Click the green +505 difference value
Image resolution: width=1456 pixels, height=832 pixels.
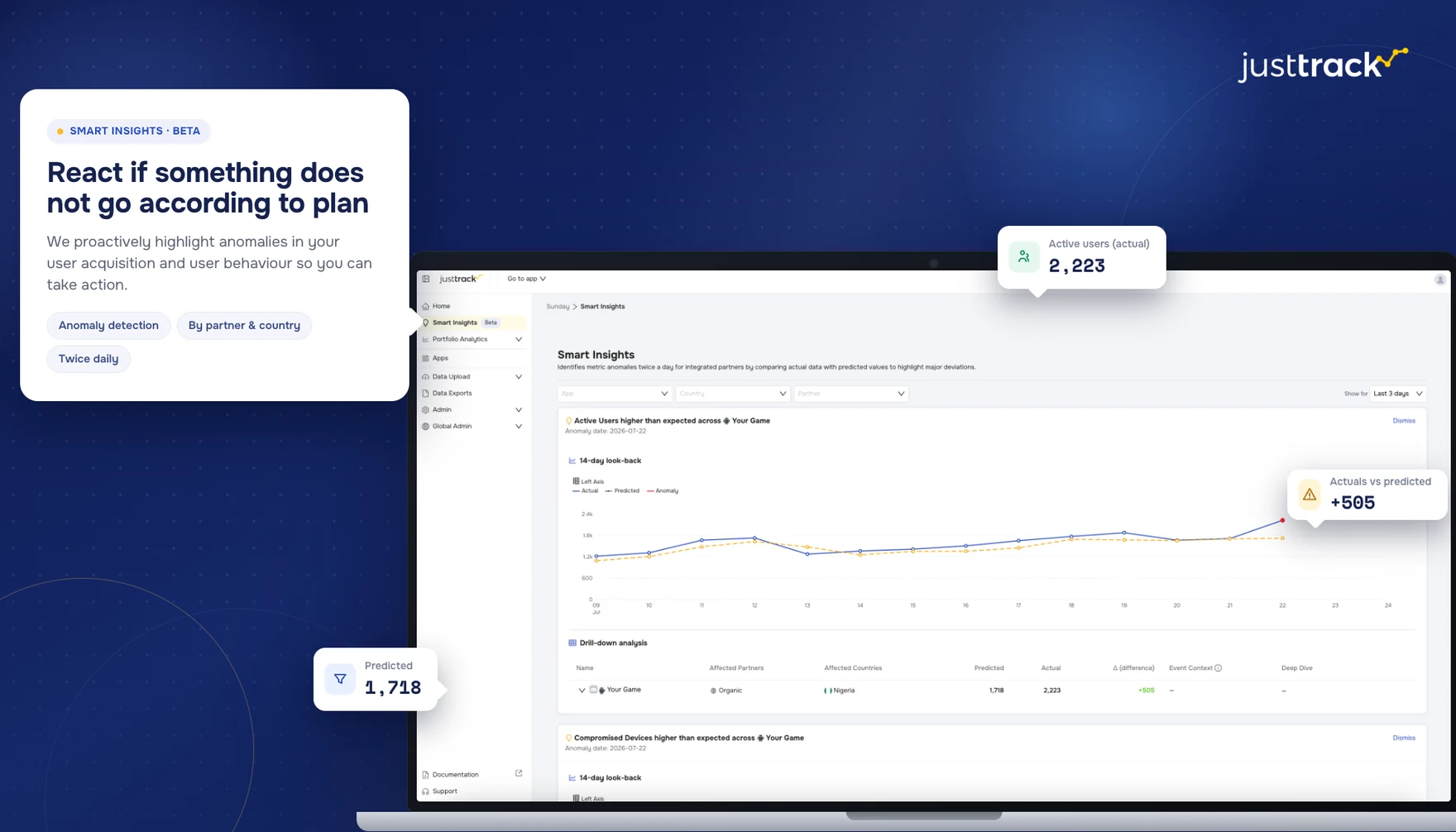point(1146,690)
